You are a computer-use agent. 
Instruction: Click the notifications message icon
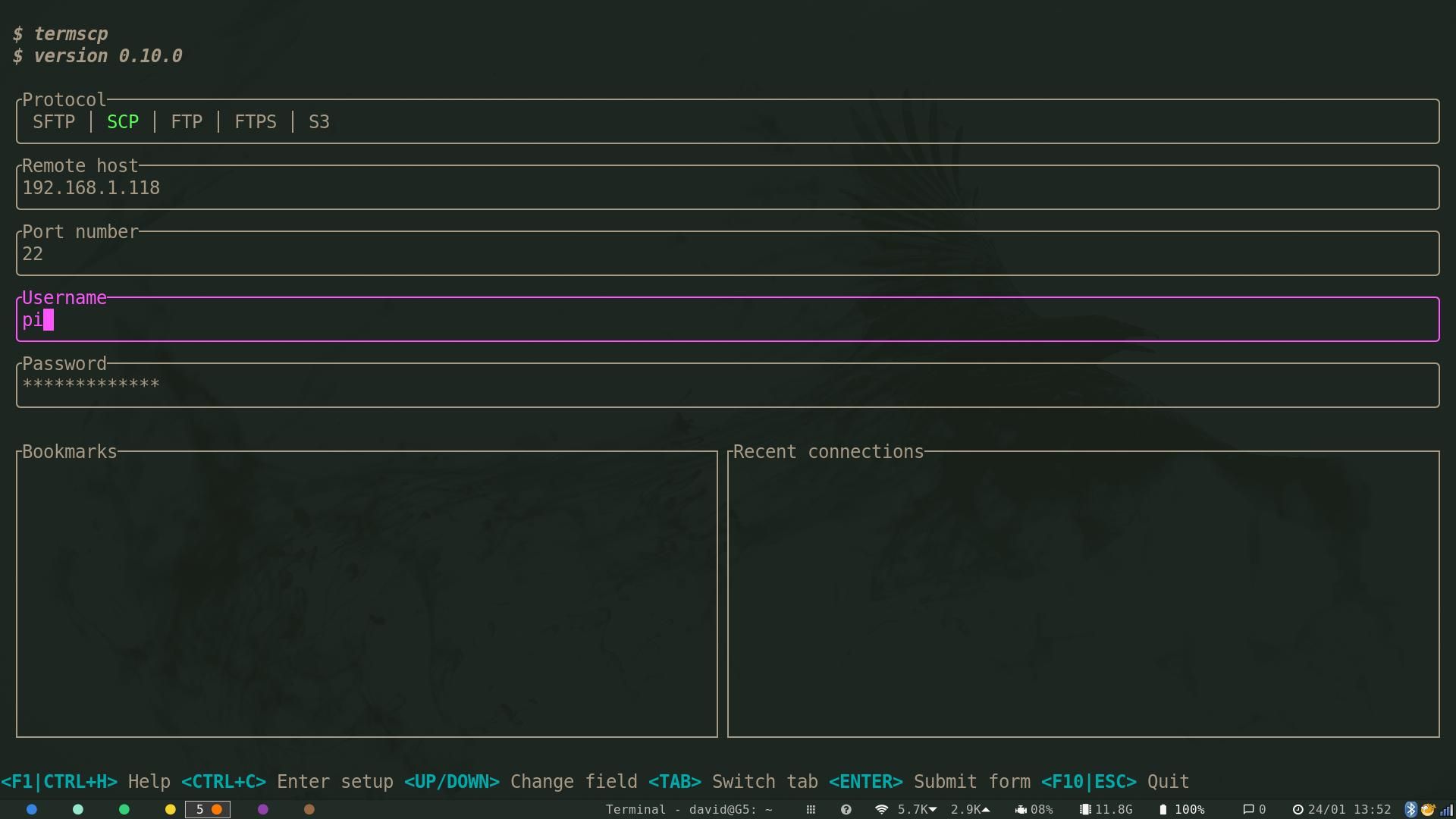pyautogui.click(x=1248, y=810)
